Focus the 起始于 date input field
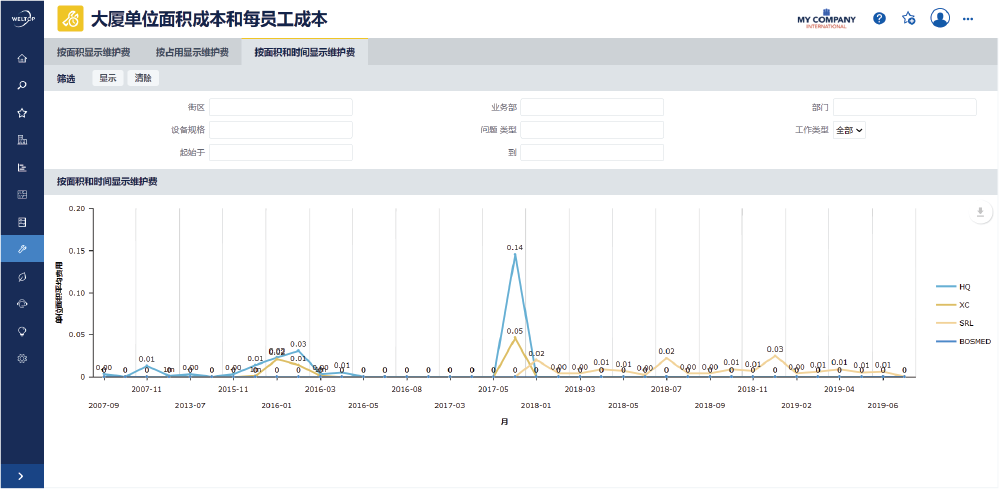Screen dimensions: 999x489 click(281, 153)
